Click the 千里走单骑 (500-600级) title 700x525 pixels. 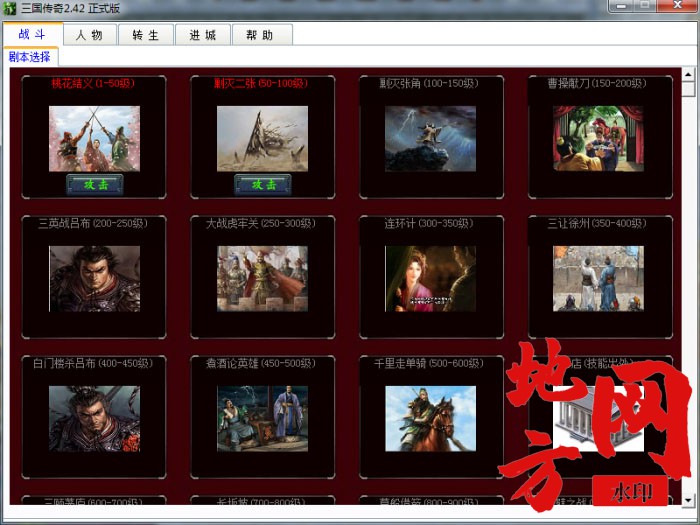click(x=429, y=363)
